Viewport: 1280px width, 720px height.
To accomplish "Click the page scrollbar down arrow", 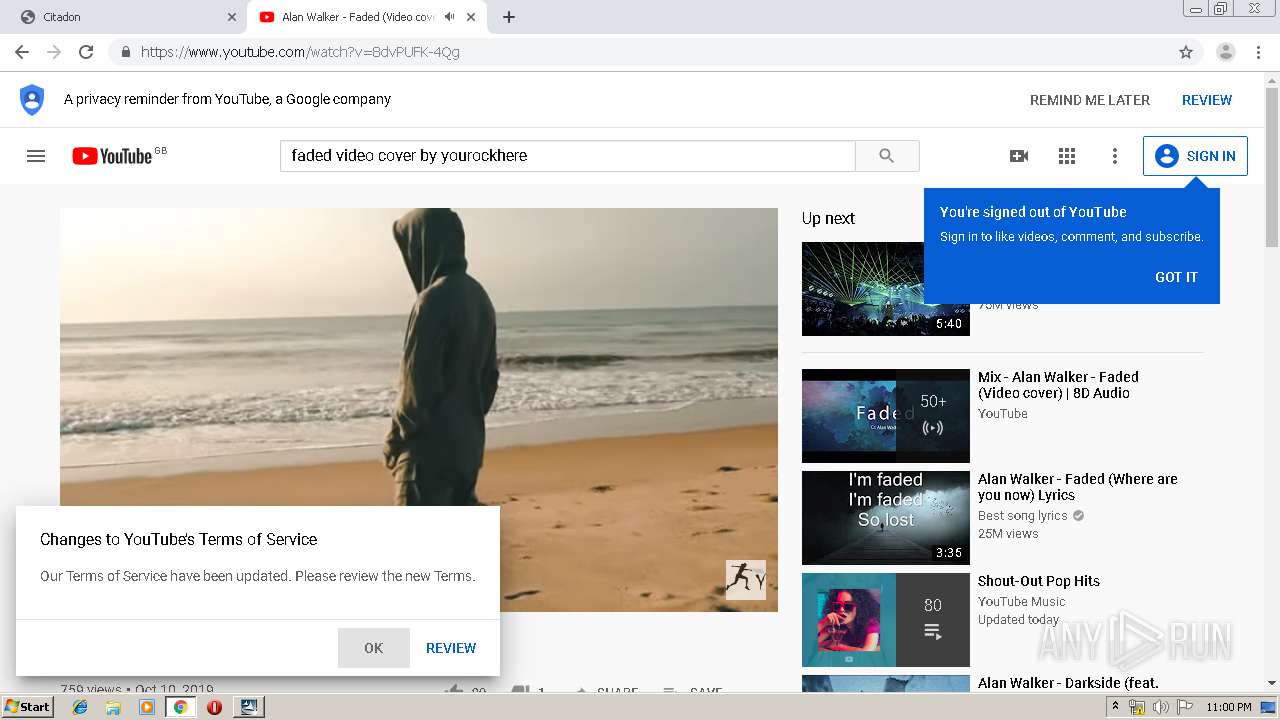I will click(1272, 684).
